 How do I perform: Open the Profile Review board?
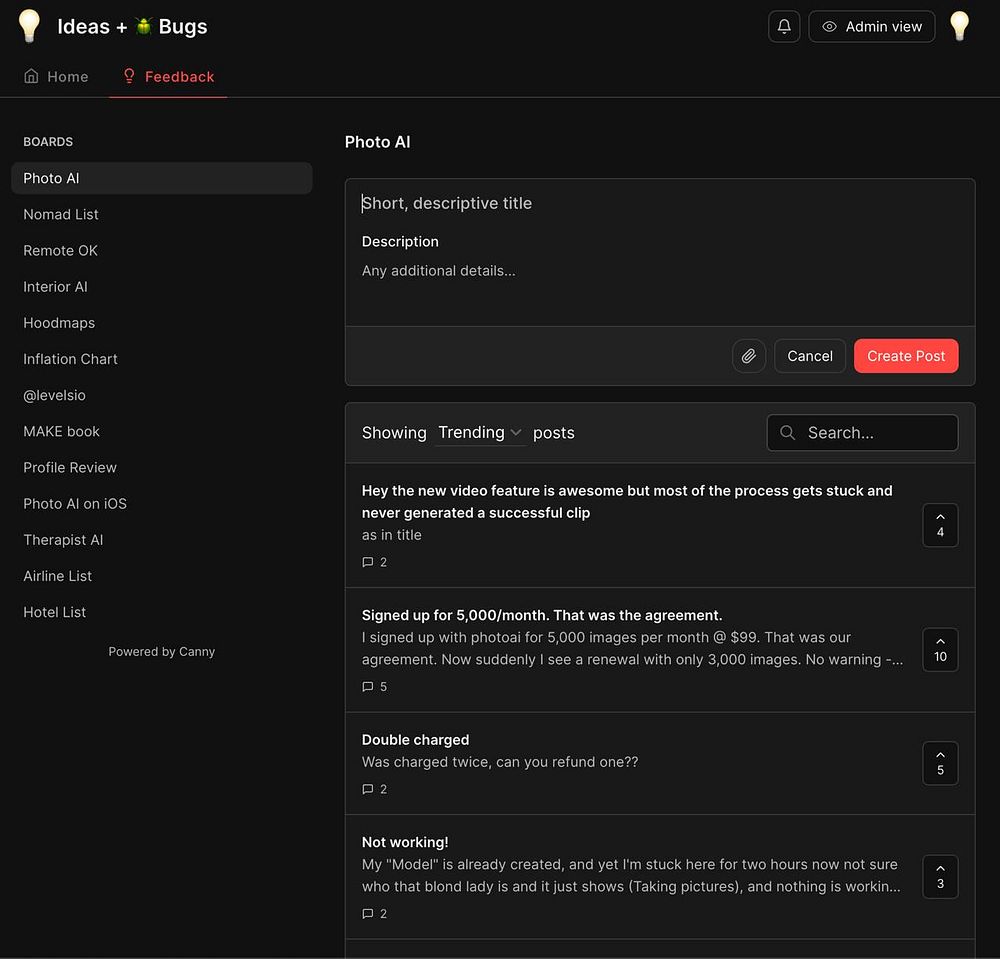click(x=70, y=467)
